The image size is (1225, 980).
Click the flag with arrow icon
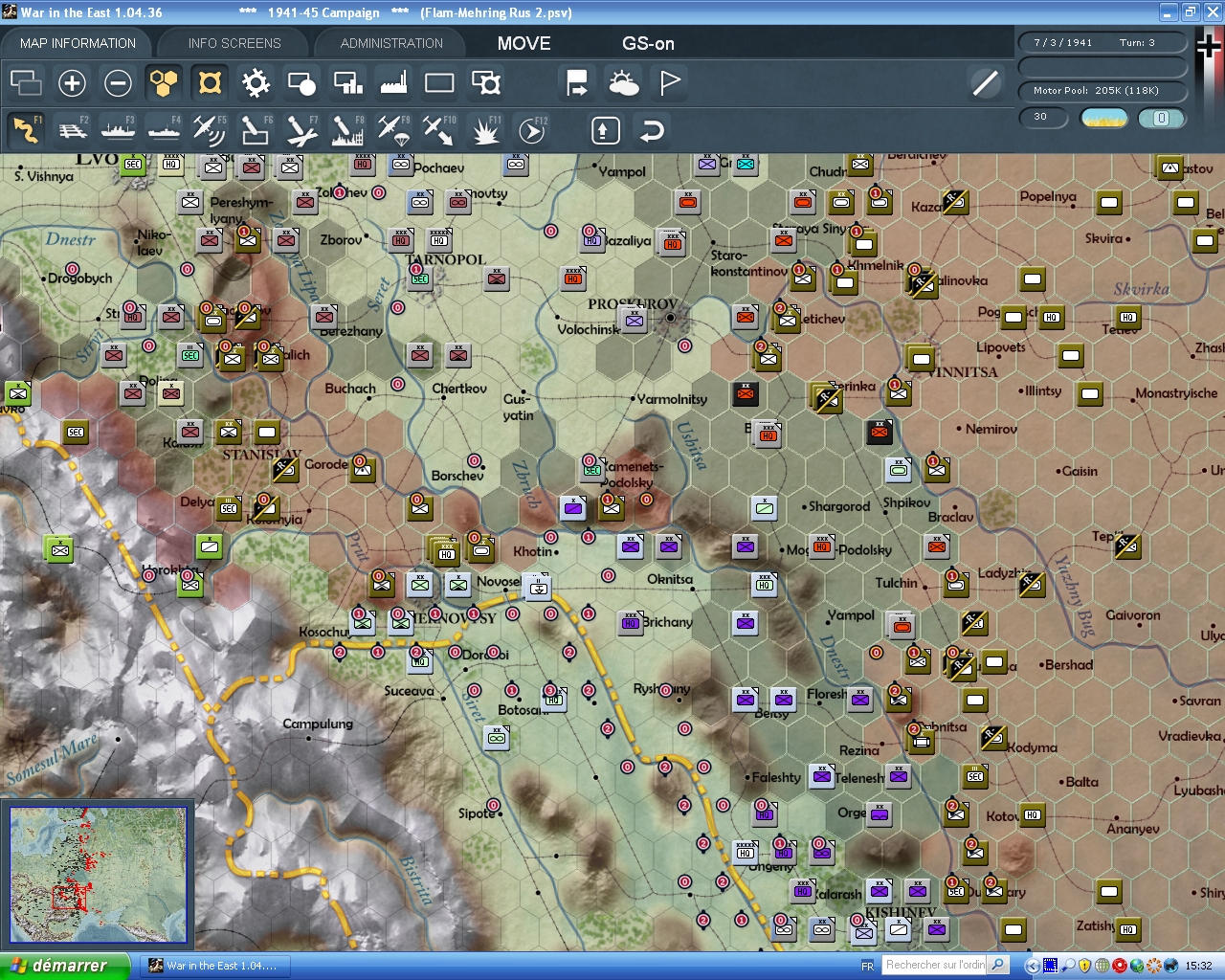pos(577,83)
